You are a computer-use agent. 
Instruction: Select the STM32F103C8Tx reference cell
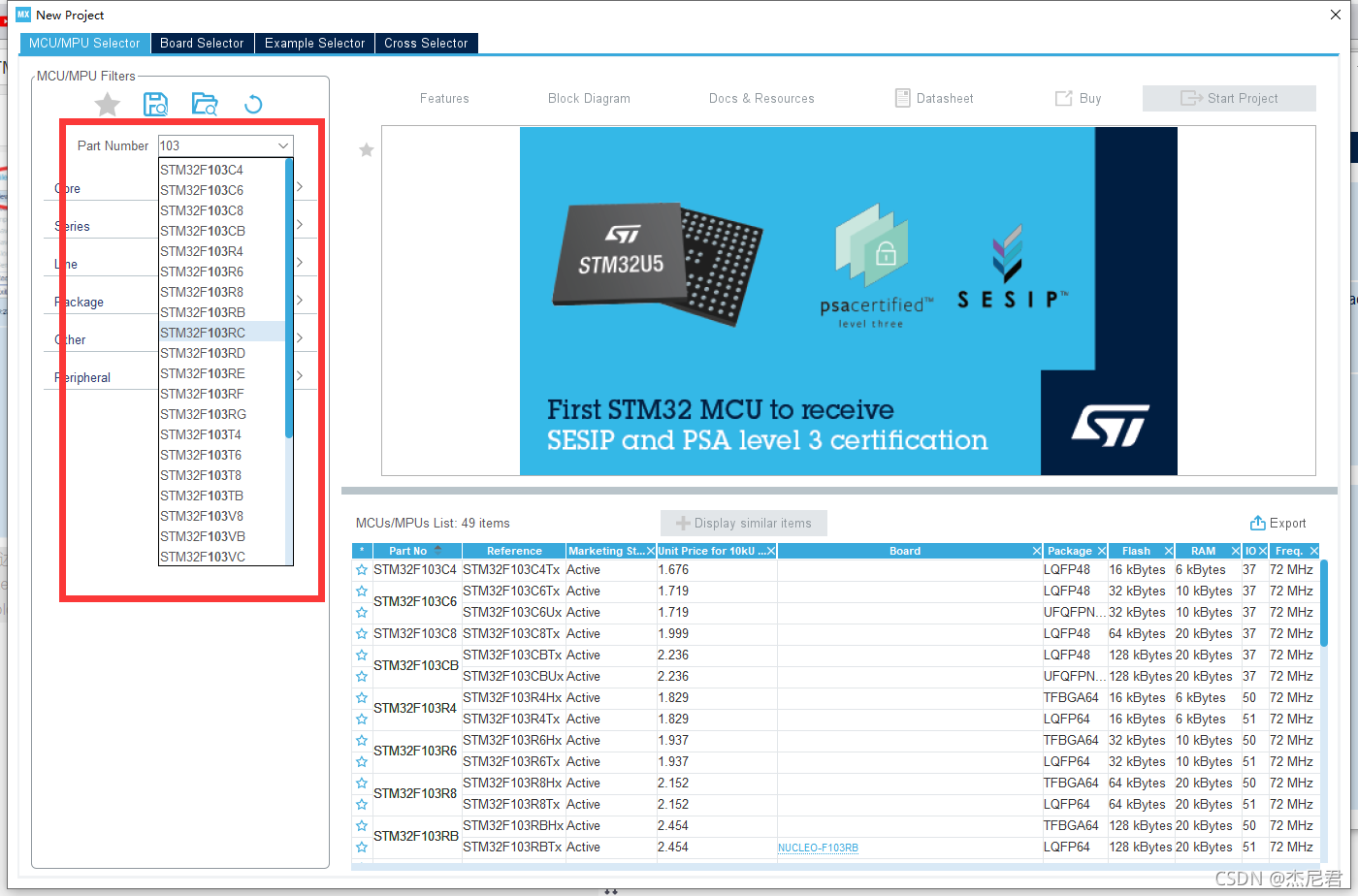pos(513,634)
